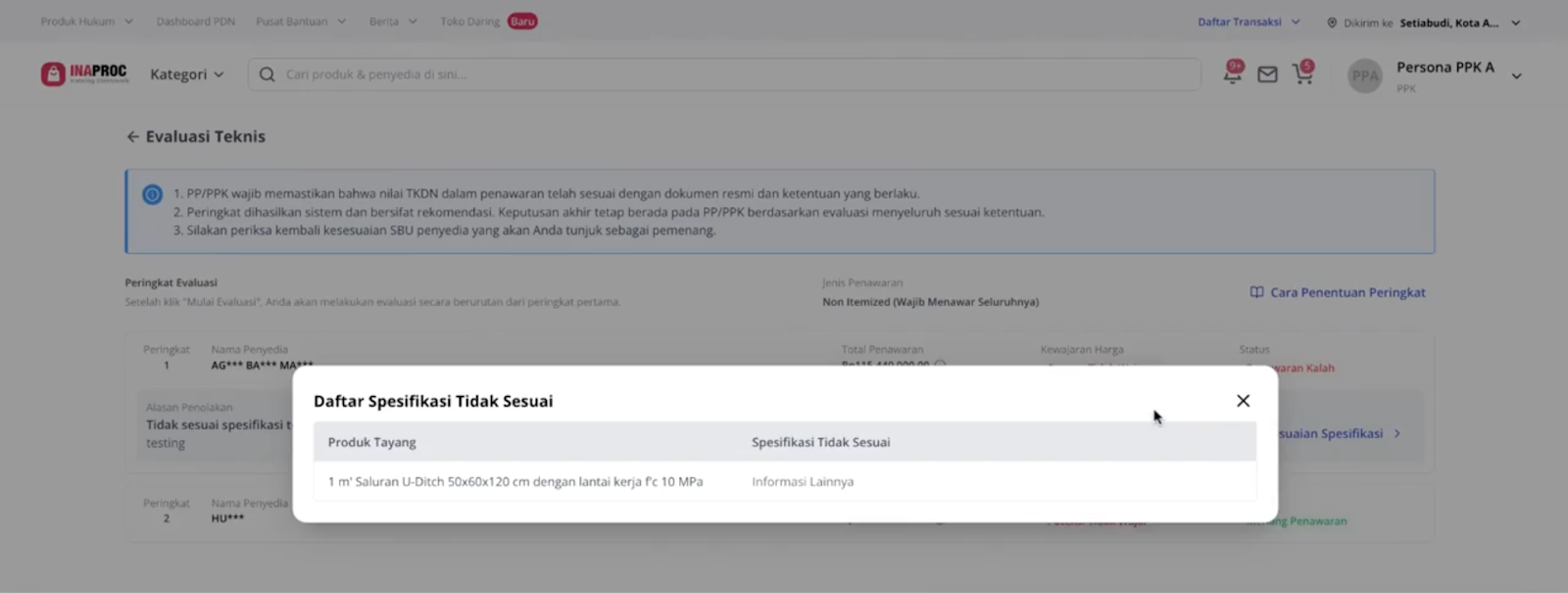Expand the Dikirim ke Setiabudi location selector

tap(1423, 23)
